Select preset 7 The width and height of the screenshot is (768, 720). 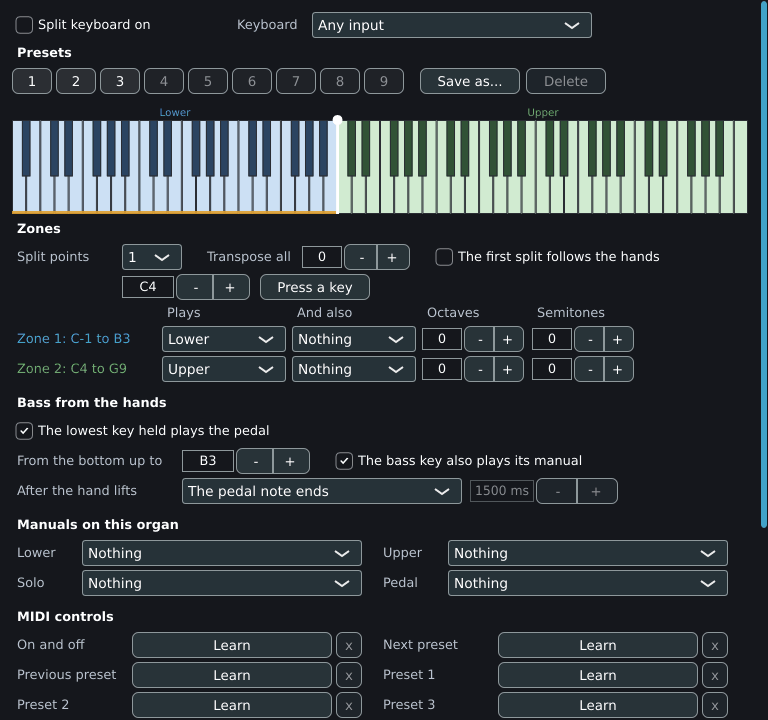point(296,81)
